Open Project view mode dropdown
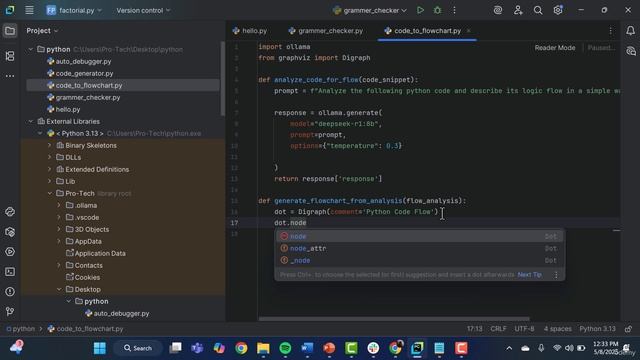 point(42,31)
